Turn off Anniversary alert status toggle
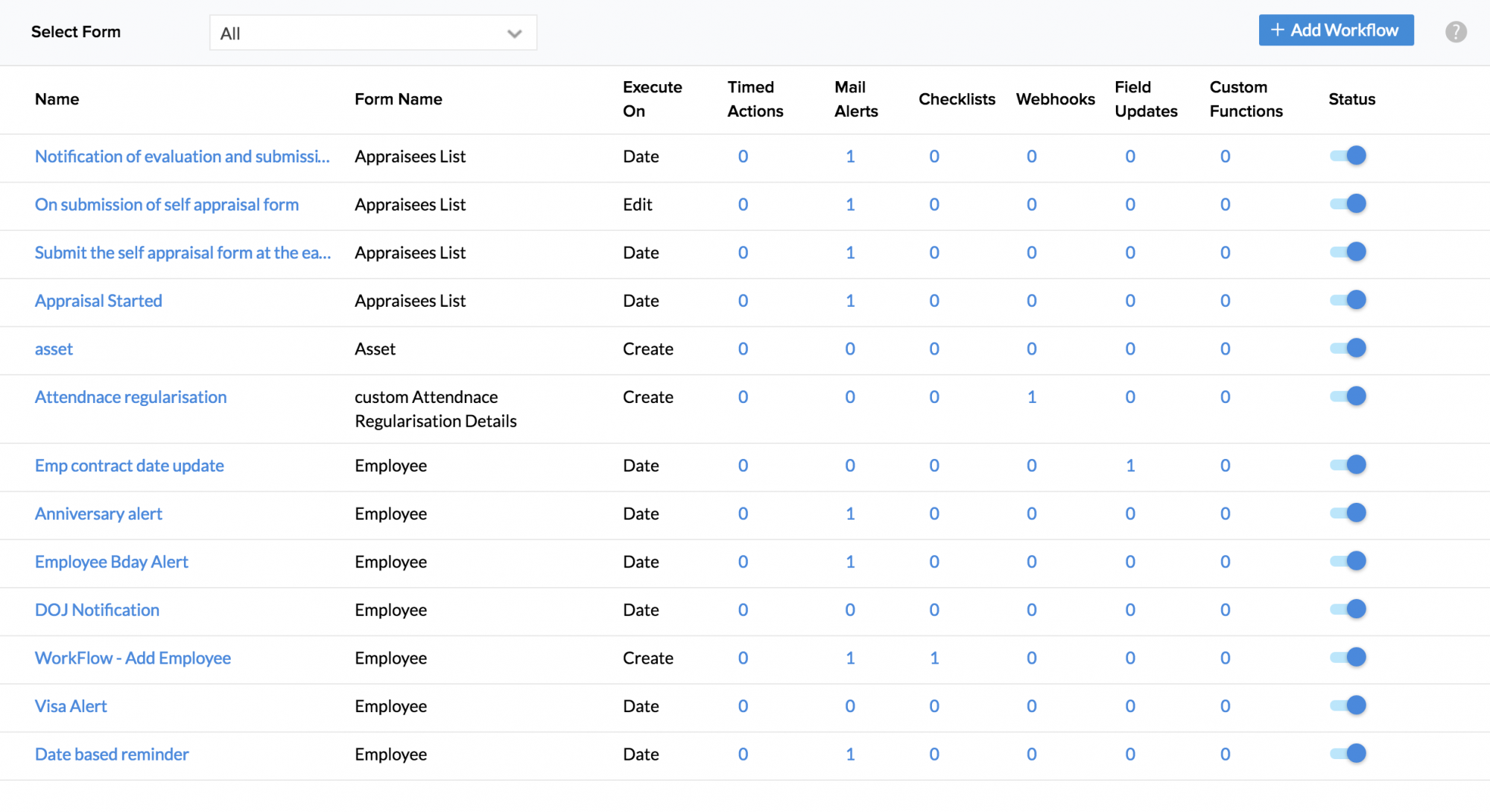The width and height of the screenshot is (1490, 812). 1348,513
